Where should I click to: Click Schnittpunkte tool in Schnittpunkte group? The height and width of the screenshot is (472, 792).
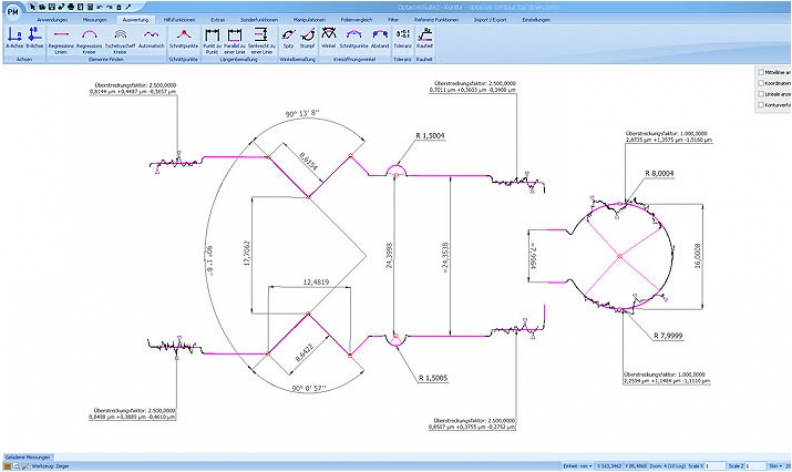pos(184,38)
